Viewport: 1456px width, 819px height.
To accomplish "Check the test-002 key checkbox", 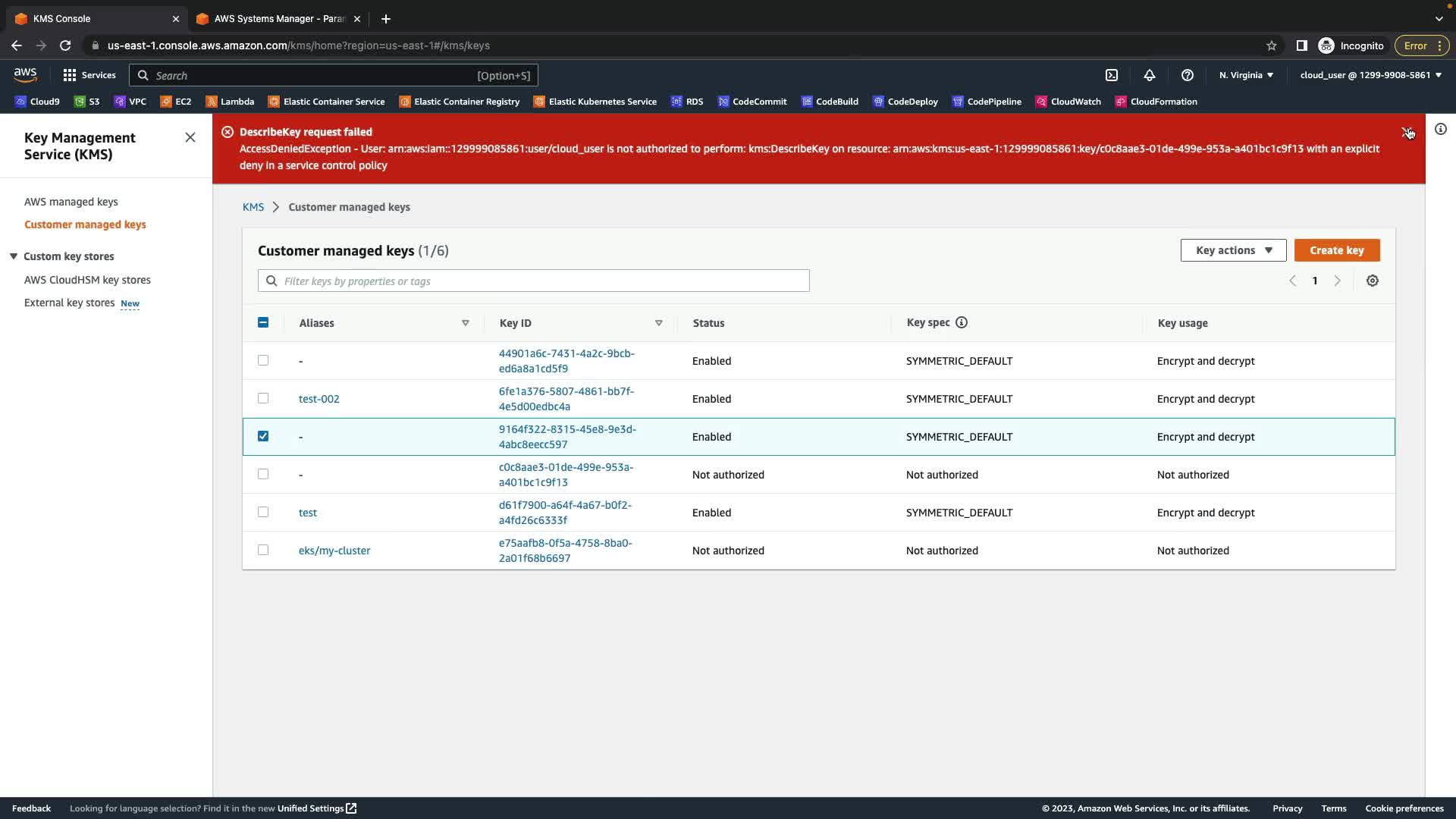I will (x=263, y=399).
